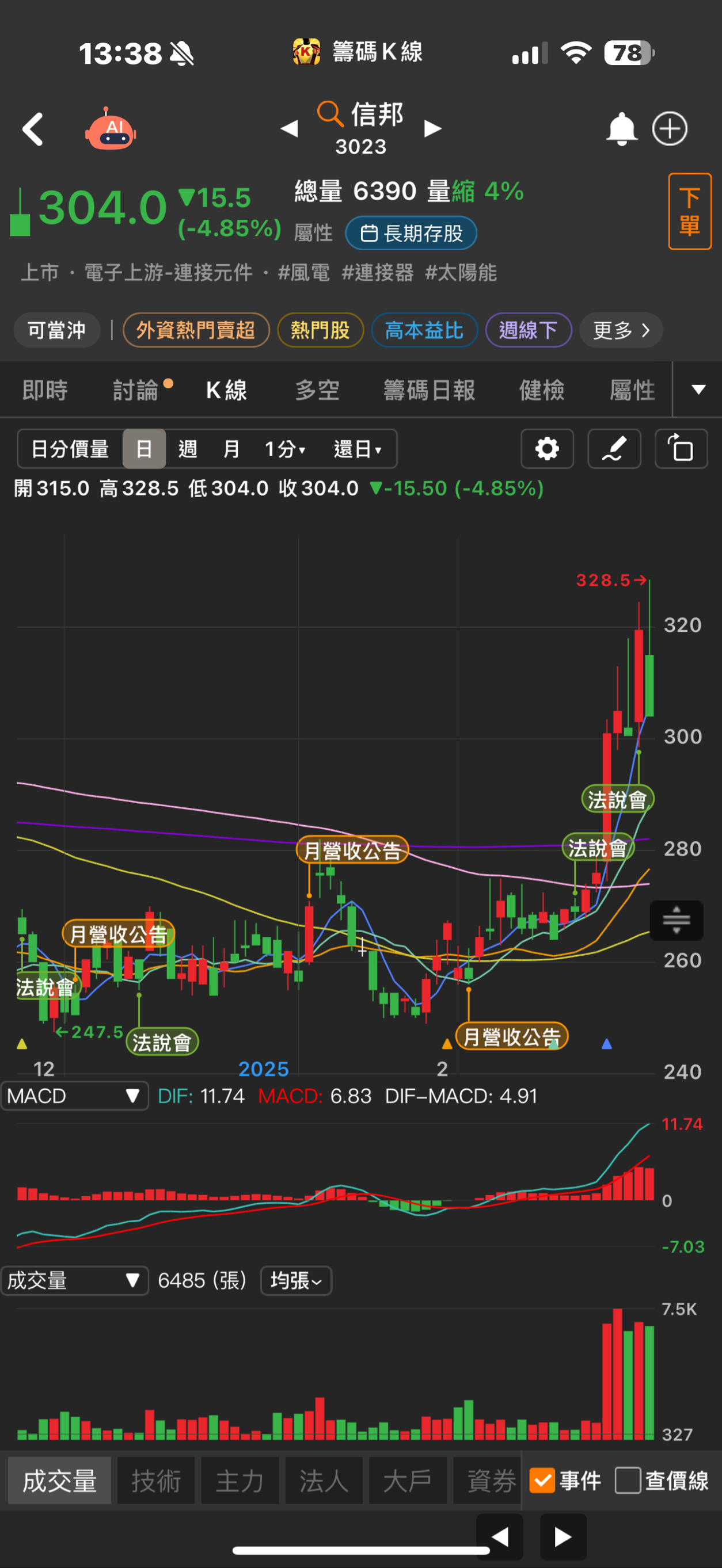Image resolution: width=722 pixels, height=1568 pixels.
Task: Tap the topmost 法說會 event label
Action: click(617, 799)
